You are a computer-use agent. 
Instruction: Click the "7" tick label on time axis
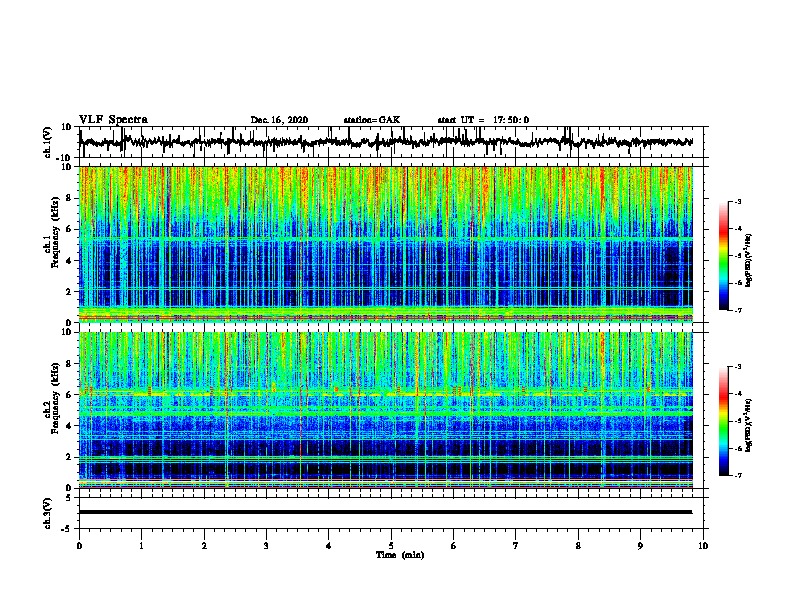click(516, 546)
